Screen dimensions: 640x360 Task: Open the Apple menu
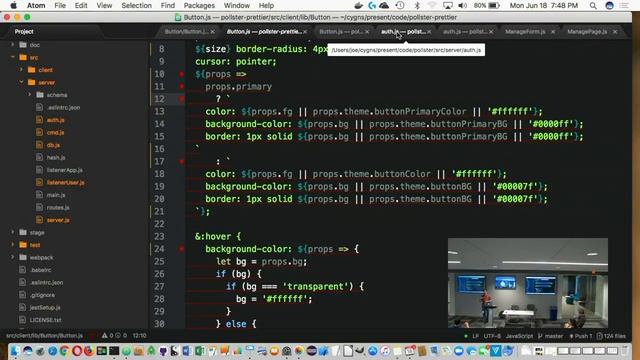(13, 5)
